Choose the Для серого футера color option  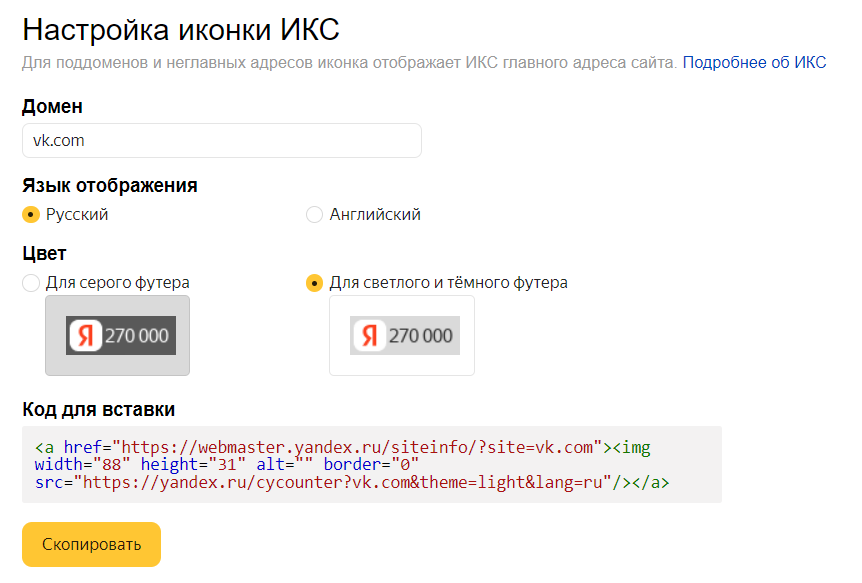coord(31,283)
